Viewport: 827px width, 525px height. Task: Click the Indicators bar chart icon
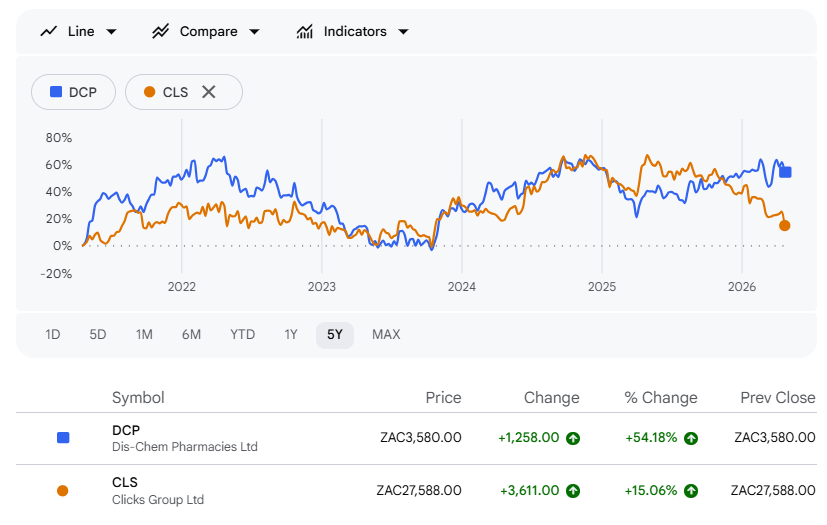pos(305,31)
